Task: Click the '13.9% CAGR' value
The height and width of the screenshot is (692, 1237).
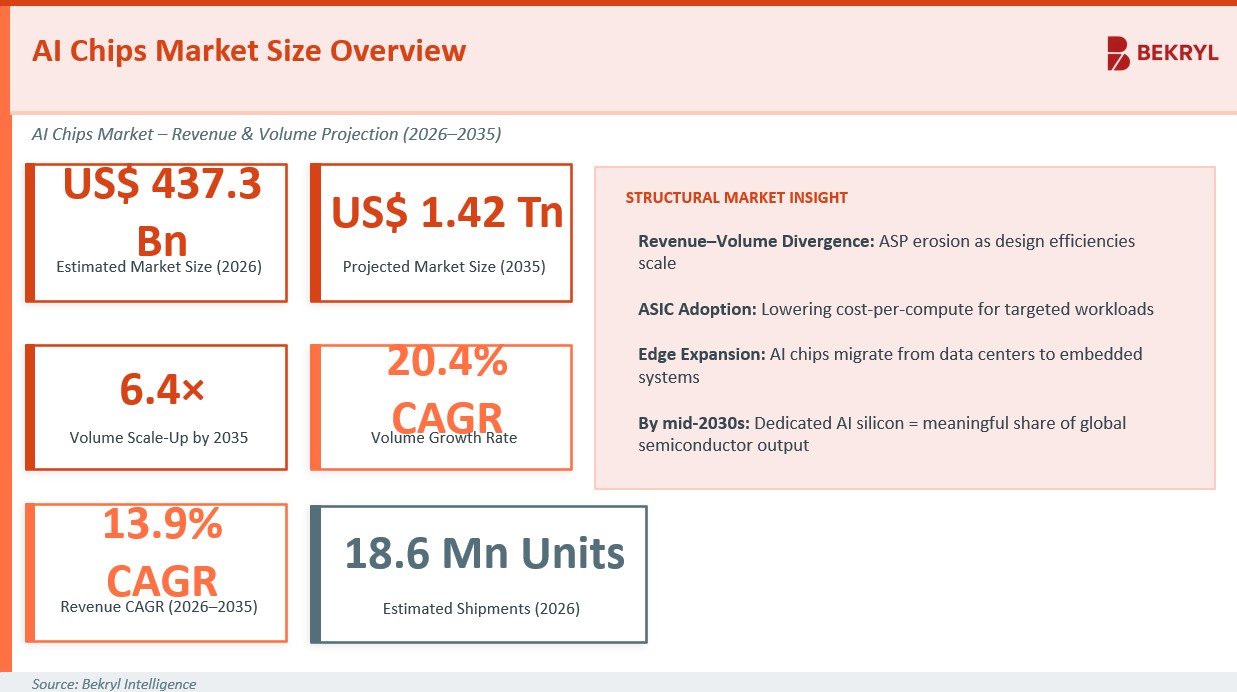Action: pyautogui.click(x=162, y=553)
